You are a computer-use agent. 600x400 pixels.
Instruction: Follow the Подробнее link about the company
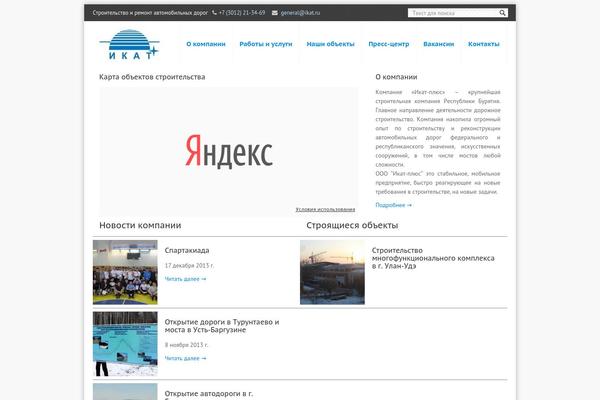click(x=393, y=205)
